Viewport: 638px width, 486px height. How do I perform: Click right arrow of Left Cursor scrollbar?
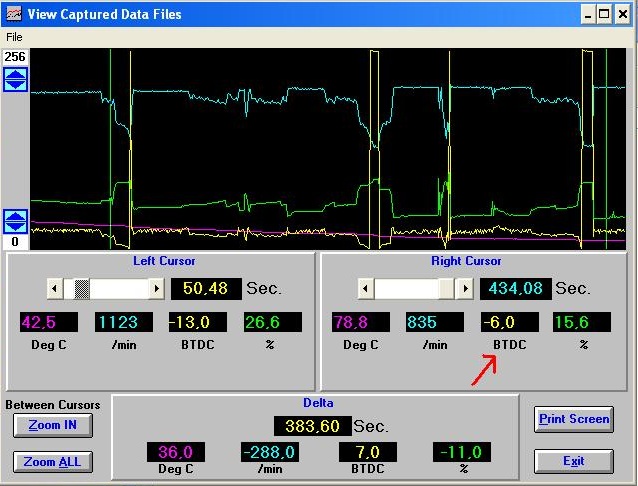point(156,289)
